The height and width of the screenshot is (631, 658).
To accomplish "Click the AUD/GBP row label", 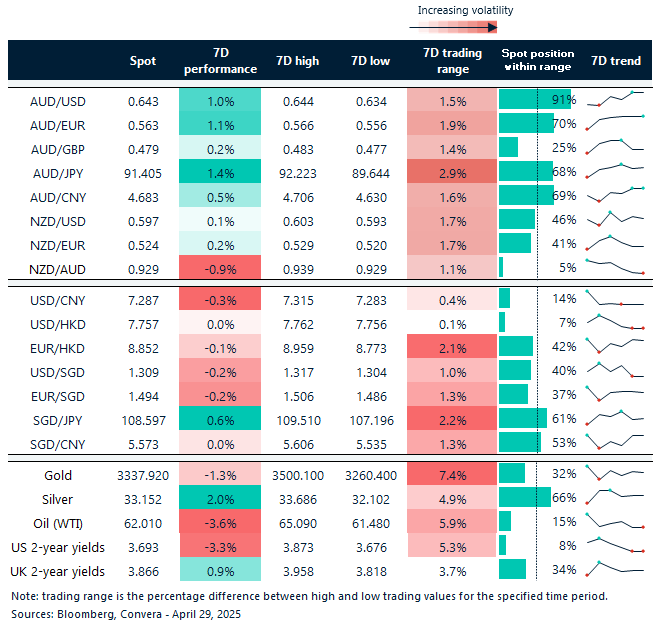I will [x=58, y=149].
